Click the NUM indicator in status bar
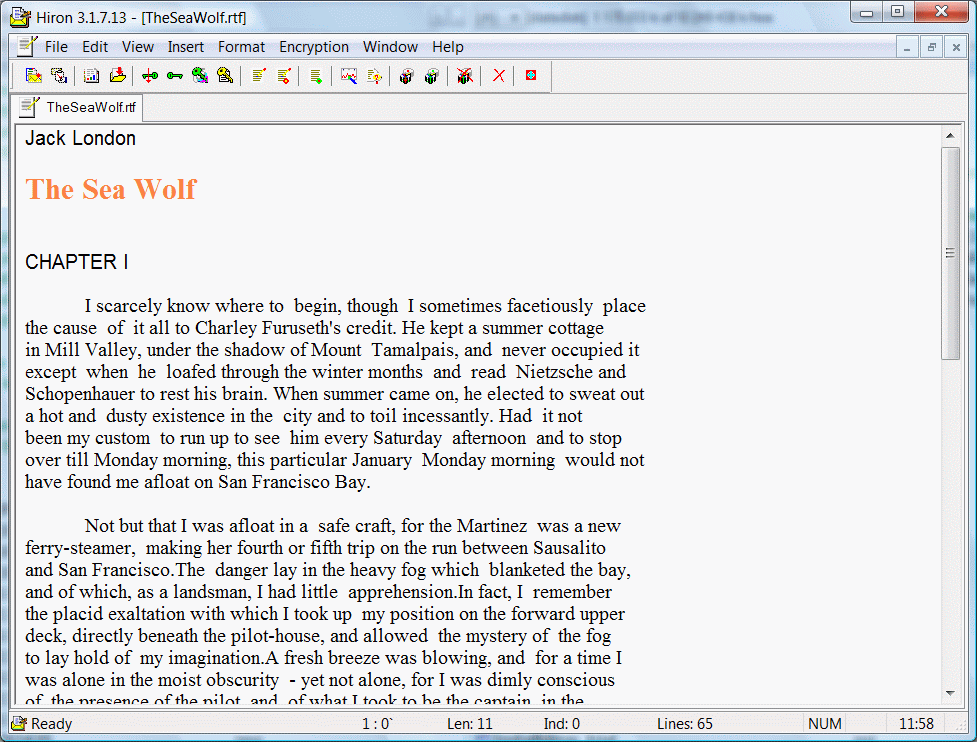The height and width of the screenshot is (742, 977). click(824, 723)
